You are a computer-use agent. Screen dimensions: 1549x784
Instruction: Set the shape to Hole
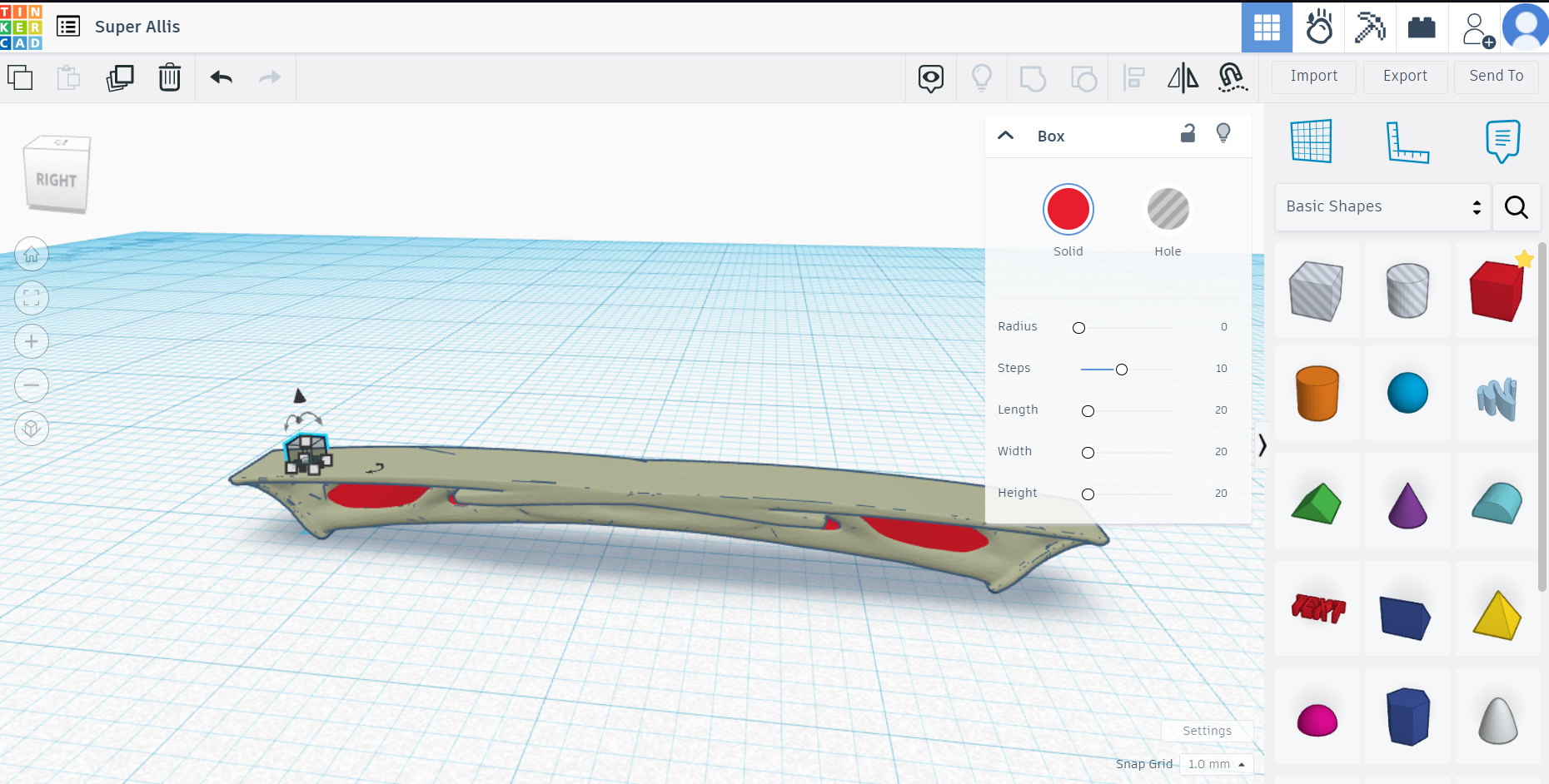(1168, 209)
